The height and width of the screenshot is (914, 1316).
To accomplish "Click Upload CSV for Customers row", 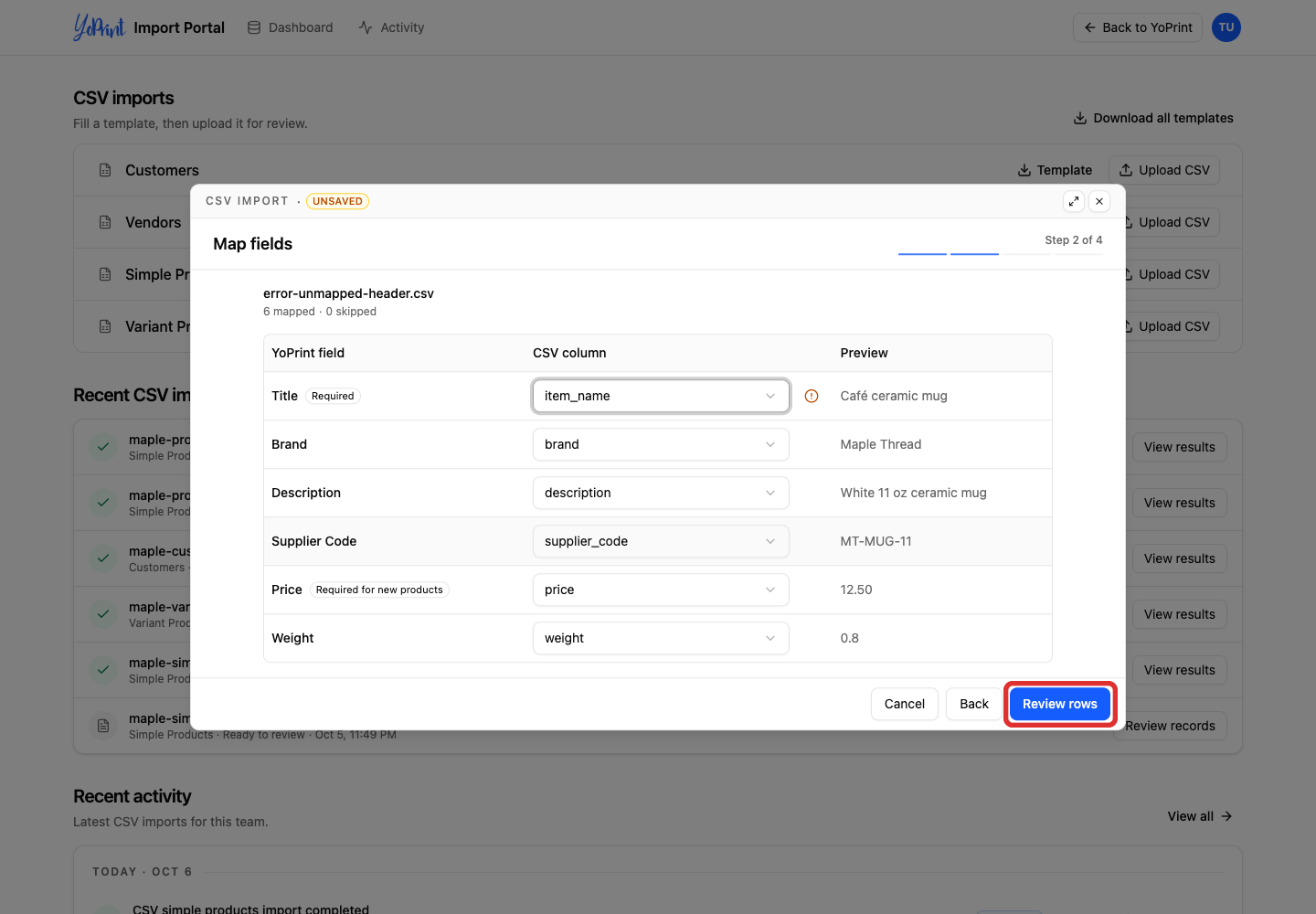I will [x=1164, y=170].
